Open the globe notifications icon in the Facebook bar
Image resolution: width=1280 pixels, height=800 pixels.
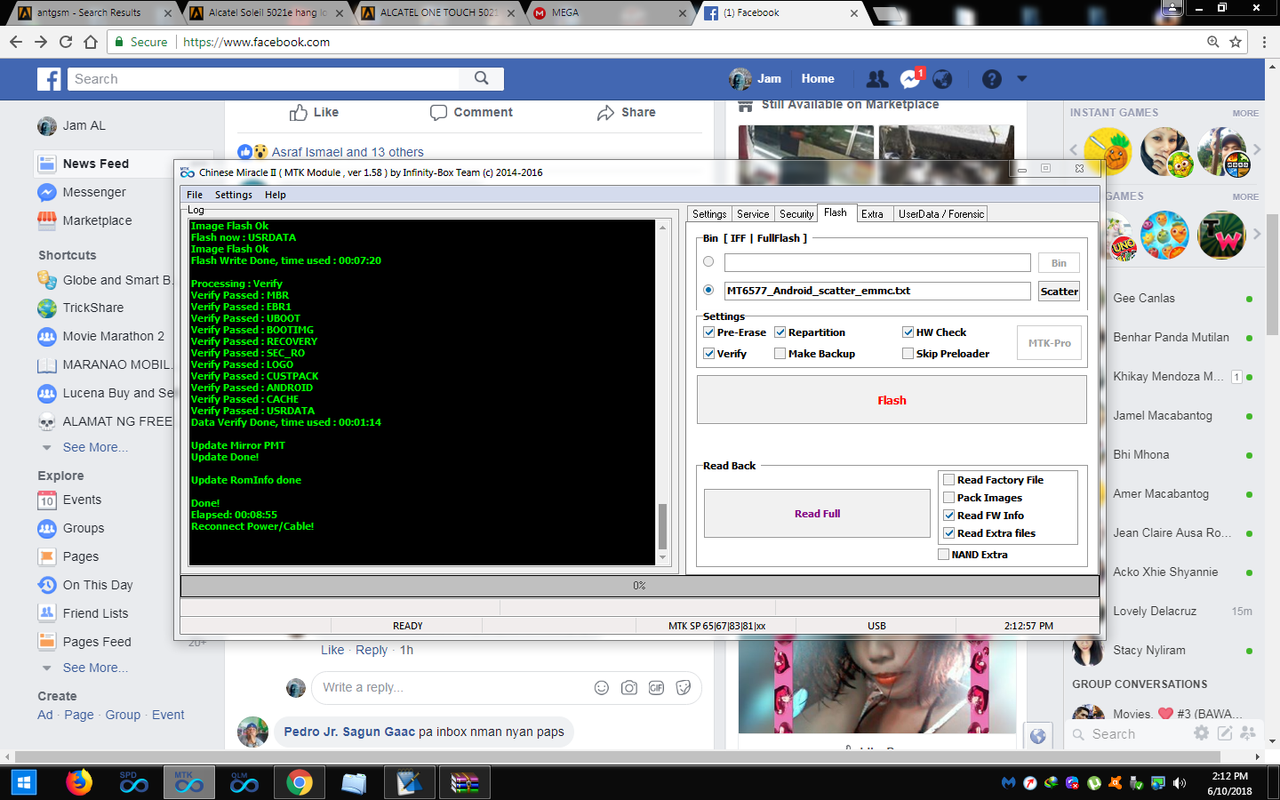tap(942, 79)
